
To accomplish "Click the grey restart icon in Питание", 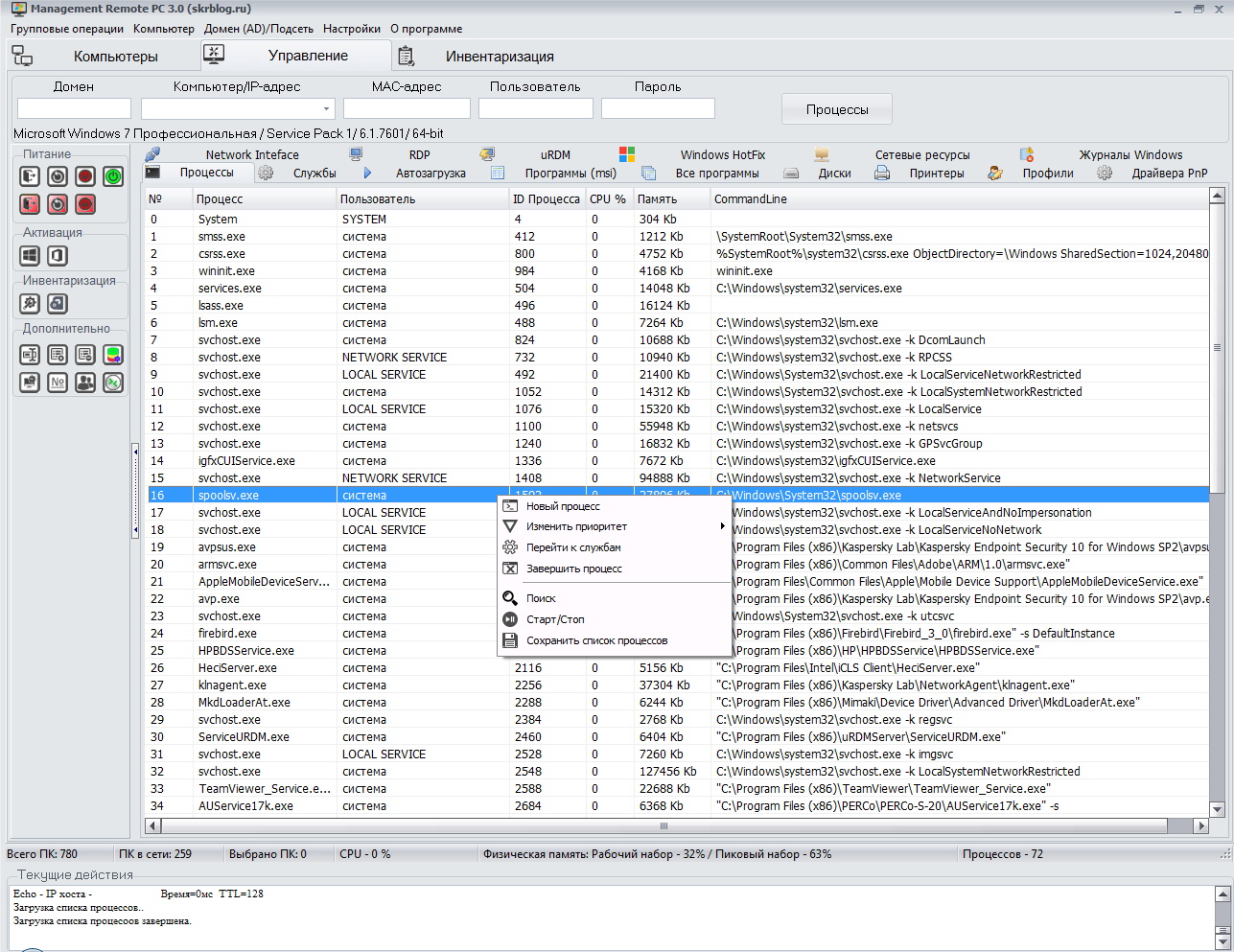I will tap(58, 176).
